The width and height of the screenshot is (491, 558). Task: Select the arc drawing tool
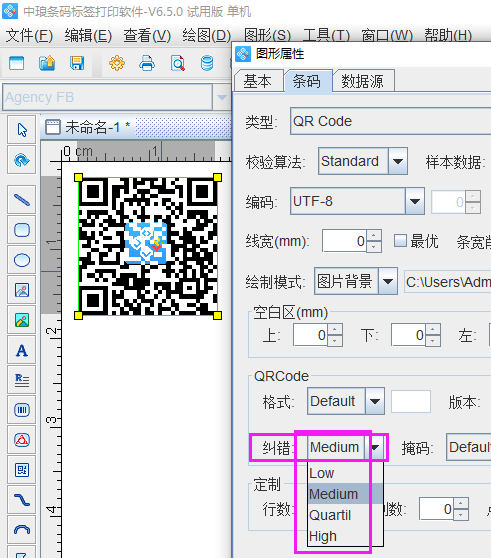(22, 530)
